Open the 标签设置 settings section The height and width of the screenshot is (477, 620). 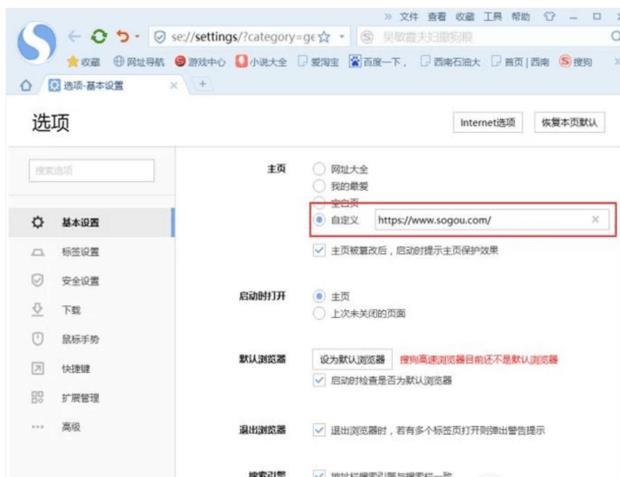[x=80, y=252]
